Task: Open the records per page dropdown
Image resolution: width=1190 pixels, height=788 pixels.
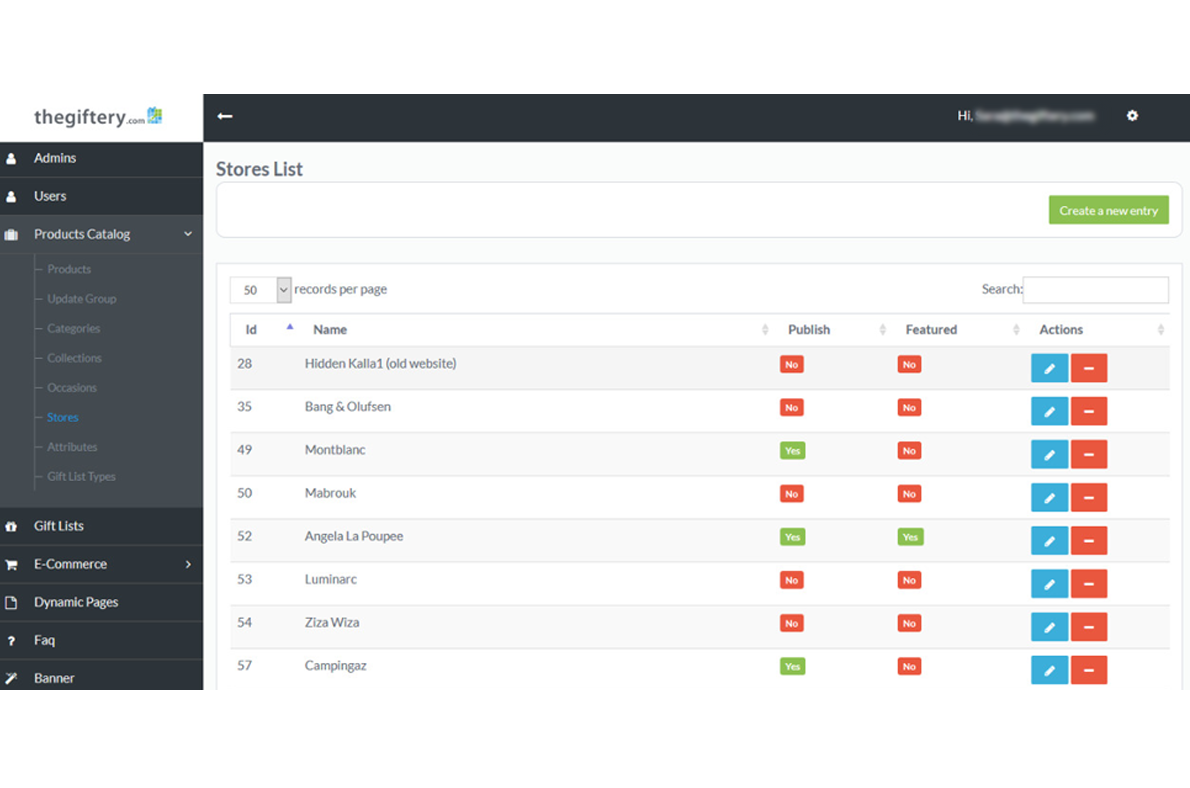Action: [x=260, y=290]
